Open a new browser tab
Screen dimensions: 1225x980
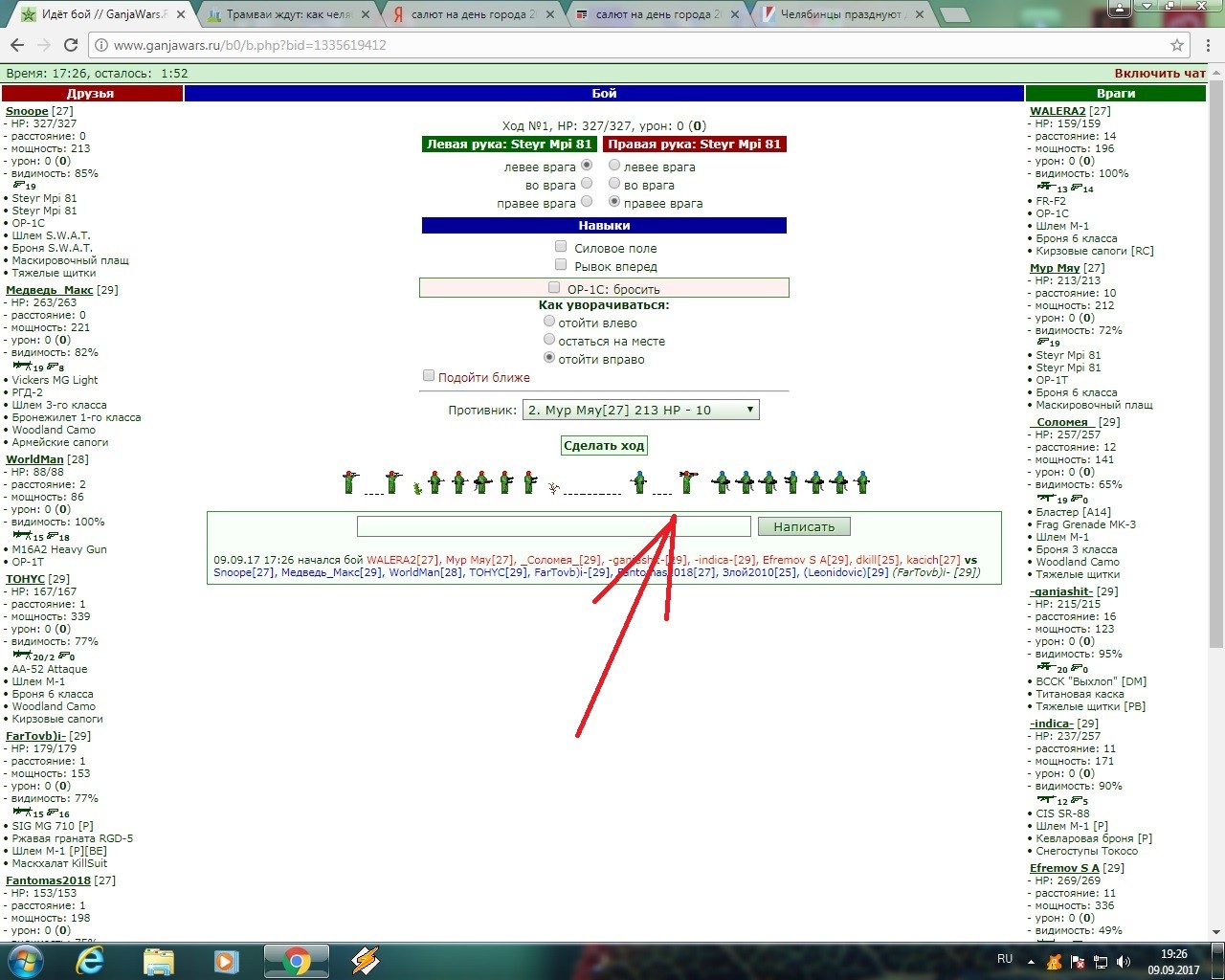click(954, 14)
